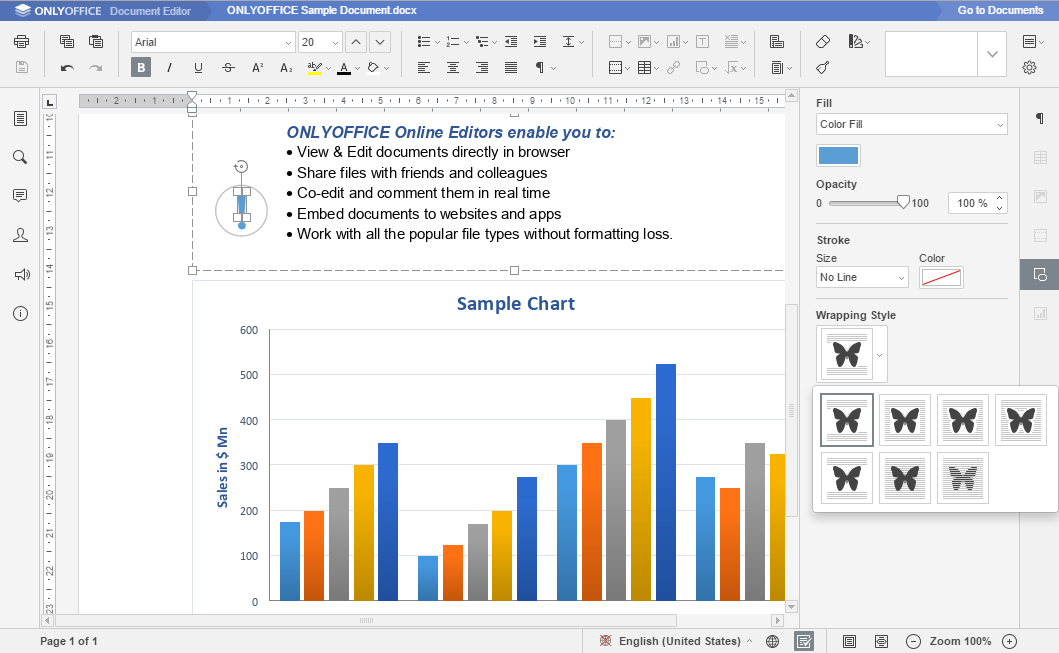1059x653 pixels.
Task: Click the Undo arrow
Action: (x=67, y=68)
